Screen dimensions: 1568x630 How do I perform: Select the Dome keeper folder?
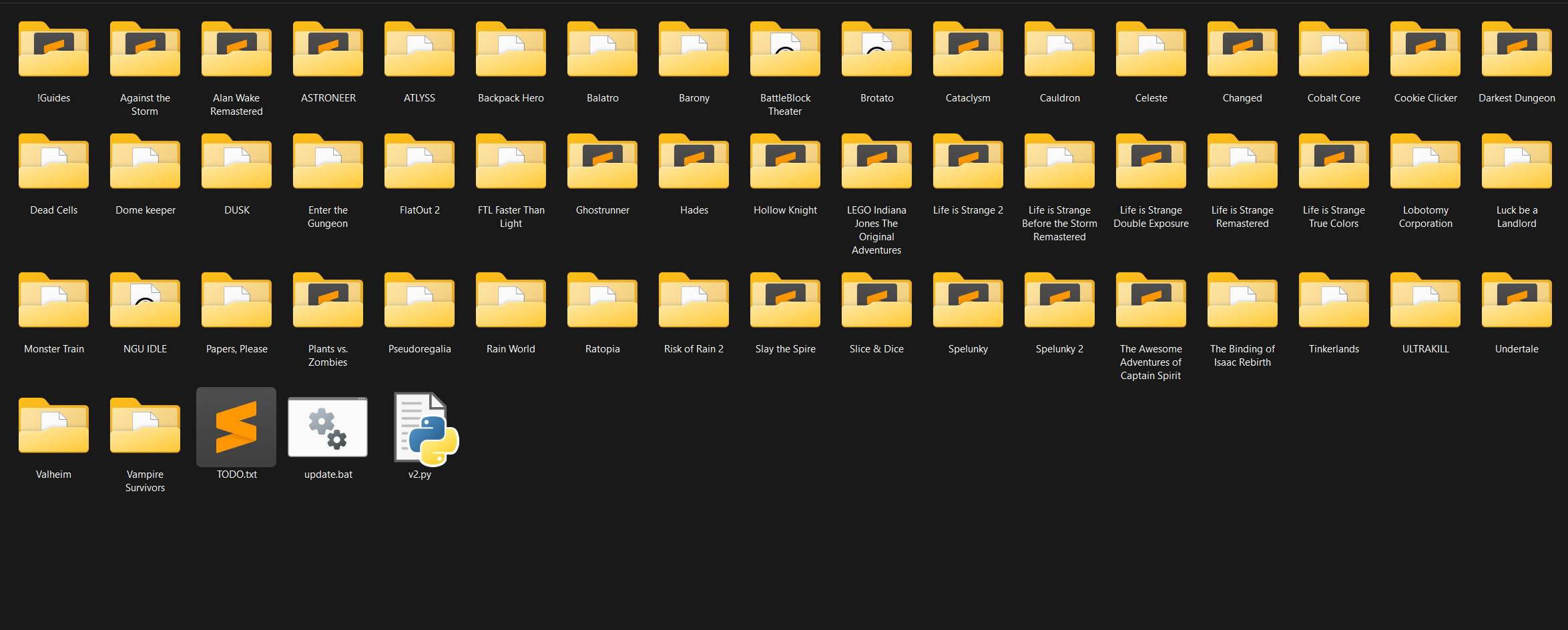pos(145,161)
